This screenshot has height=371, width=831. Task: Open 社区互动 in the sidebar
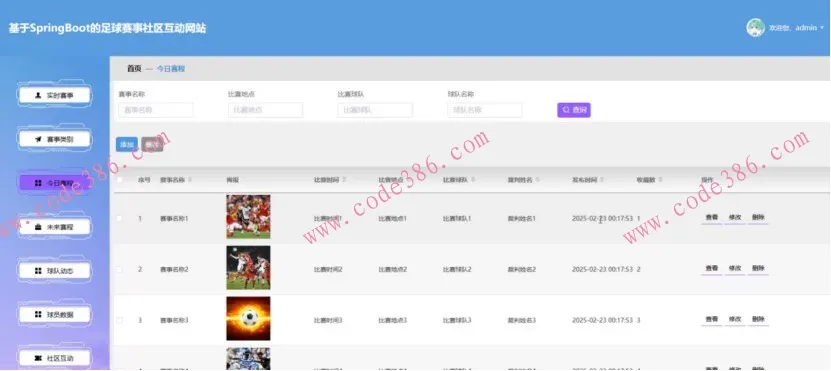pos(54,358)
